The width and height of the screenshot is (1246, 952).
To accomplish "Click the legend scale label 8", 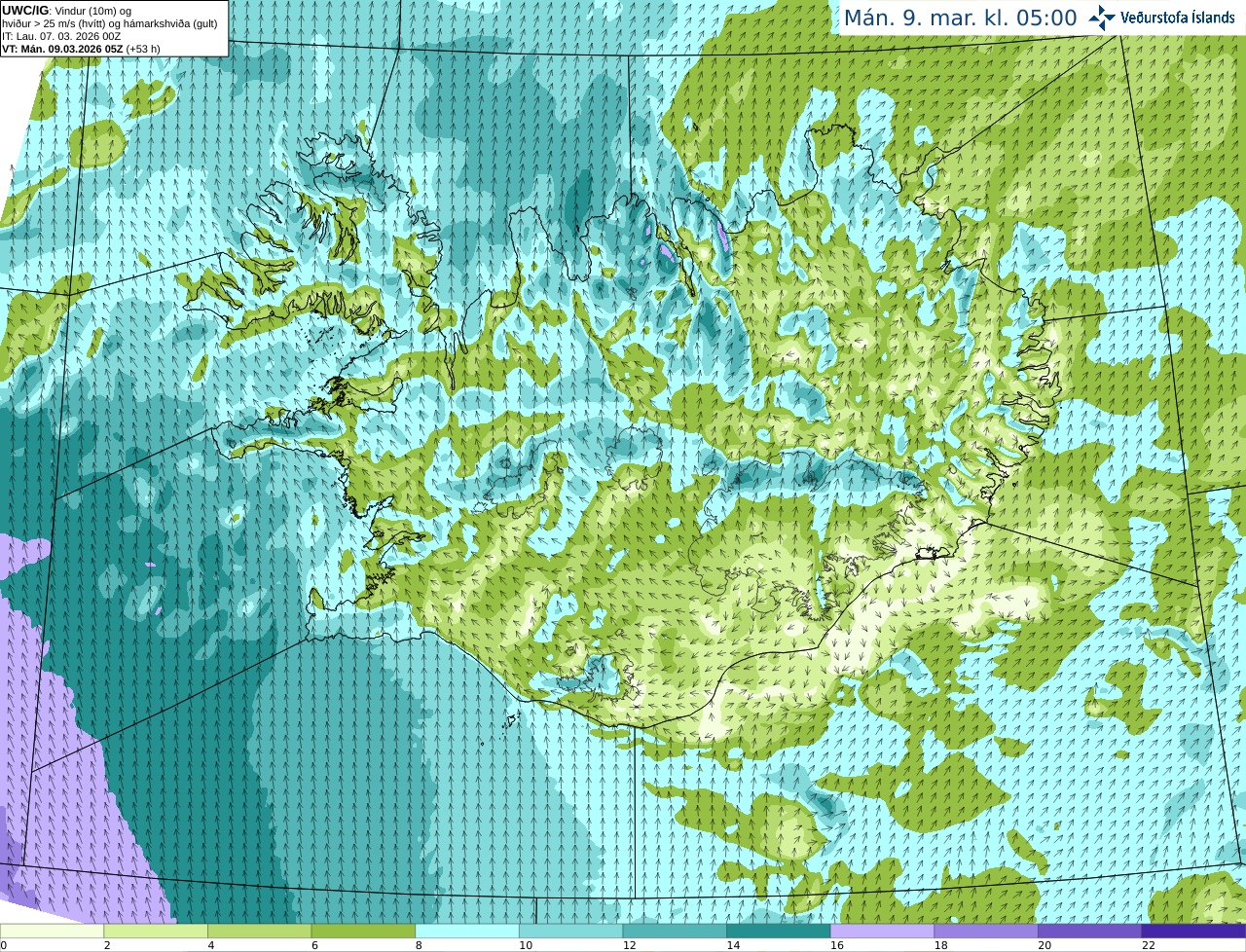I will pyautogui.click(x=418, y=945).
